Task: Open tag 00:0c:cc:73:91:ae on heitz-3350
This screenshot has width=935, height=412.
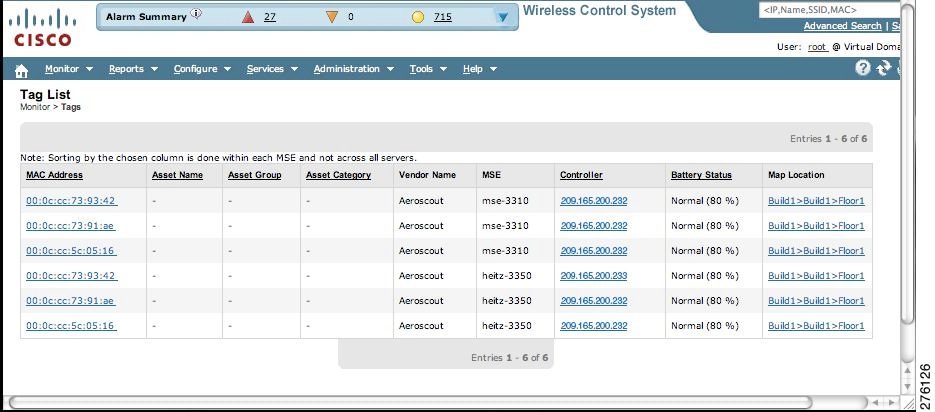Action: coord(71,301)
